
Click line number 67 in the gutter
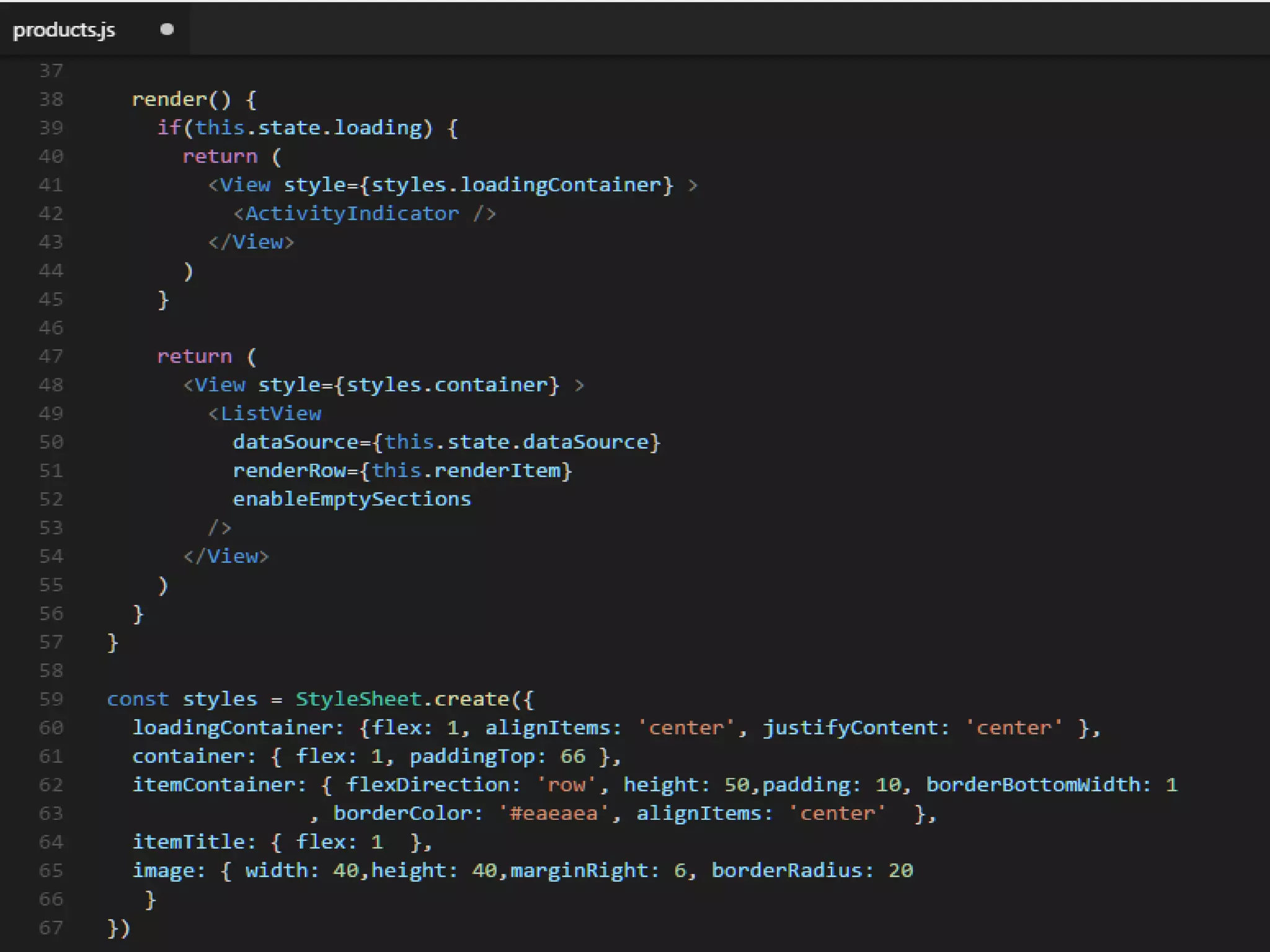(x=51, y=928)
